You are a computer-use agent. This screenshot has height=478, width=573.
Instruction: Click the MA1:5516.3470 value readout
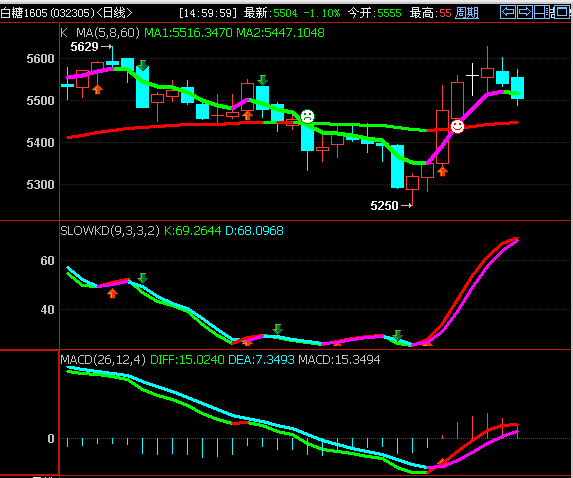188,33
